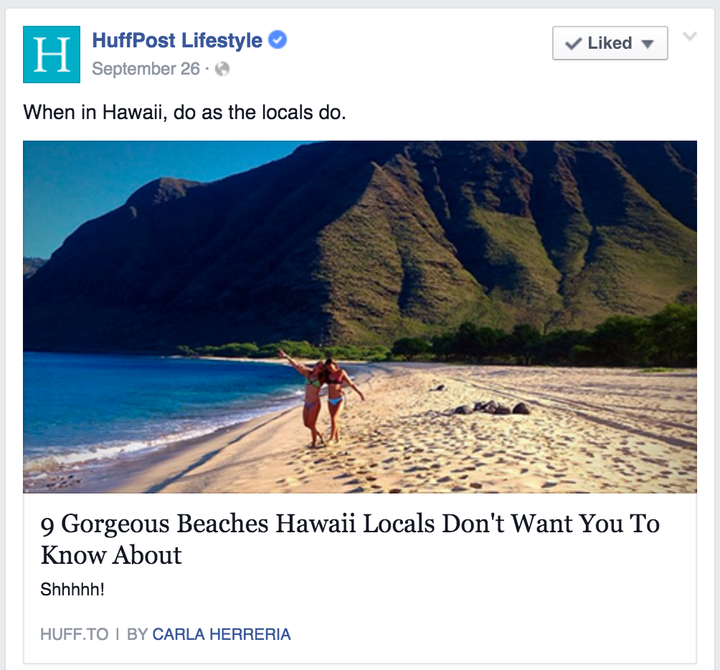Open author Carla Herreria's link
Screen dimensions: 720x670
click(221, 634)
